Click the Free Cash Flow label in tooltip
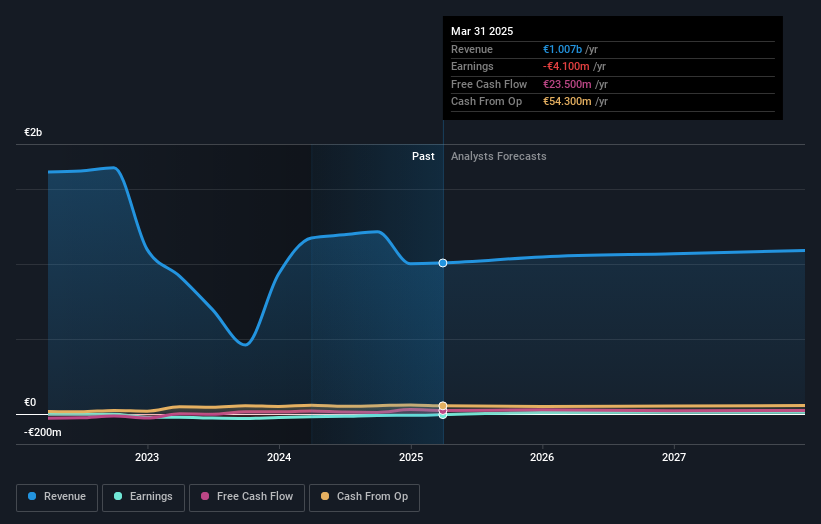The height and width of the screenshot is (524, 821). (x=489, y=84)
